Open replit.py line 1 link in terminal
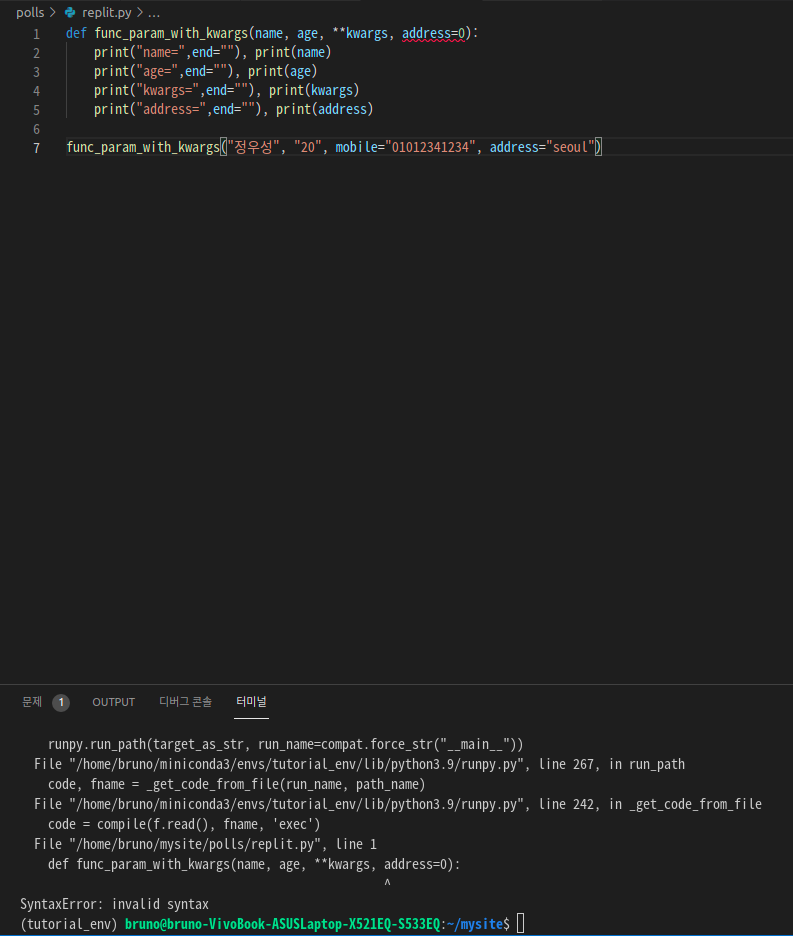 click(x=205, y=845)
